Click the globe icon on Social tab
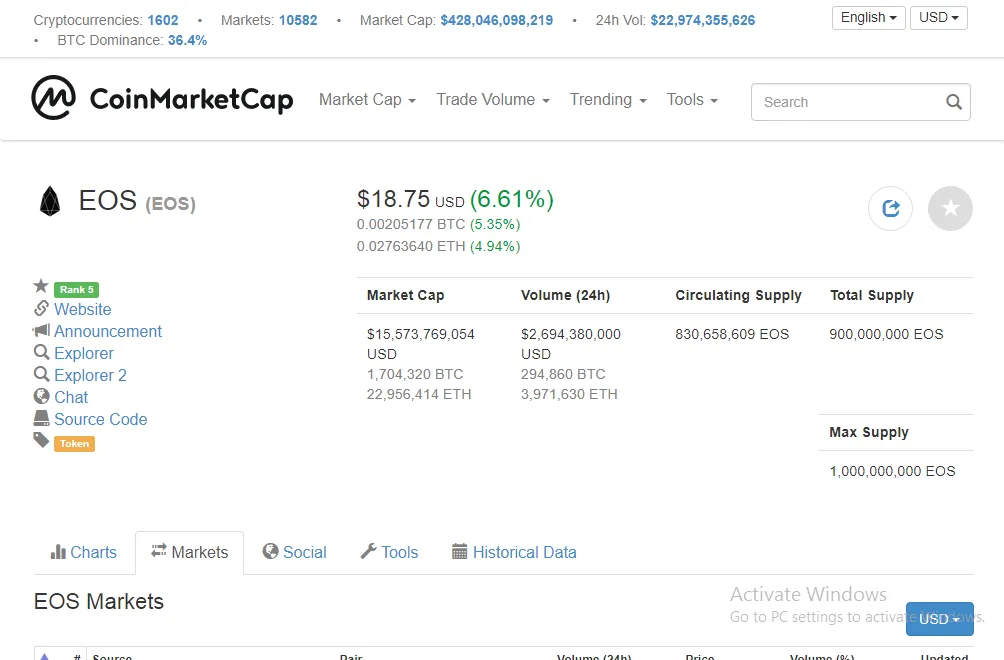 pos(270,551)
